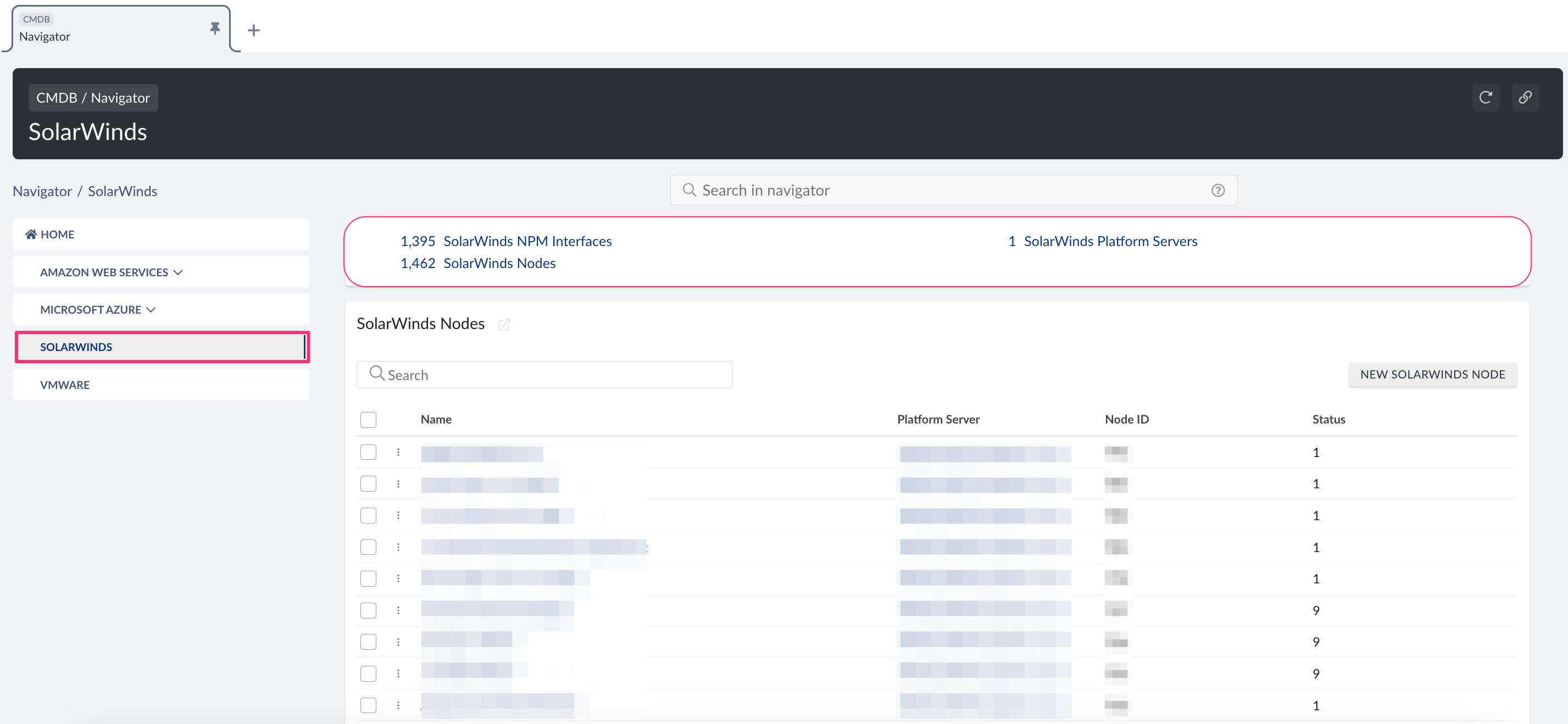Viewport: 1568px width, 724px height.
Task: Expand the MICROSOFT AZURE section
Action: pos(151,309)
